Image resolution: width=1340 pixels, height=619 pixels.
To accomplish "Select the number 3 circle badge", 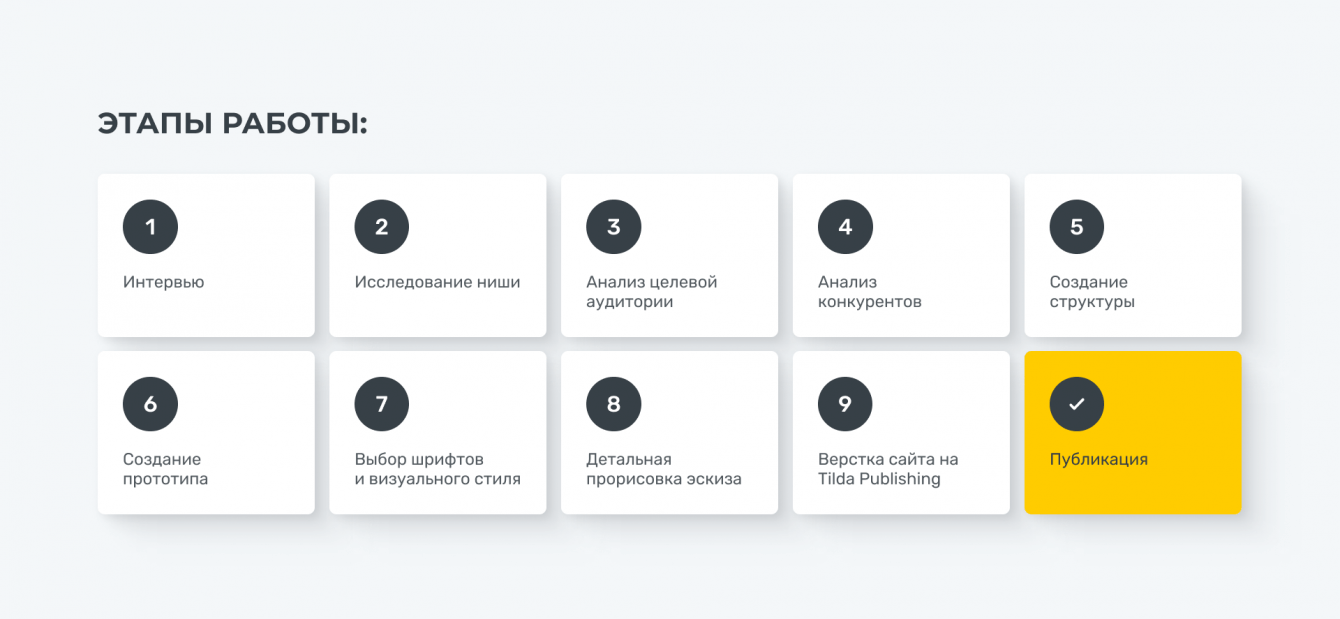I will 613,227.
